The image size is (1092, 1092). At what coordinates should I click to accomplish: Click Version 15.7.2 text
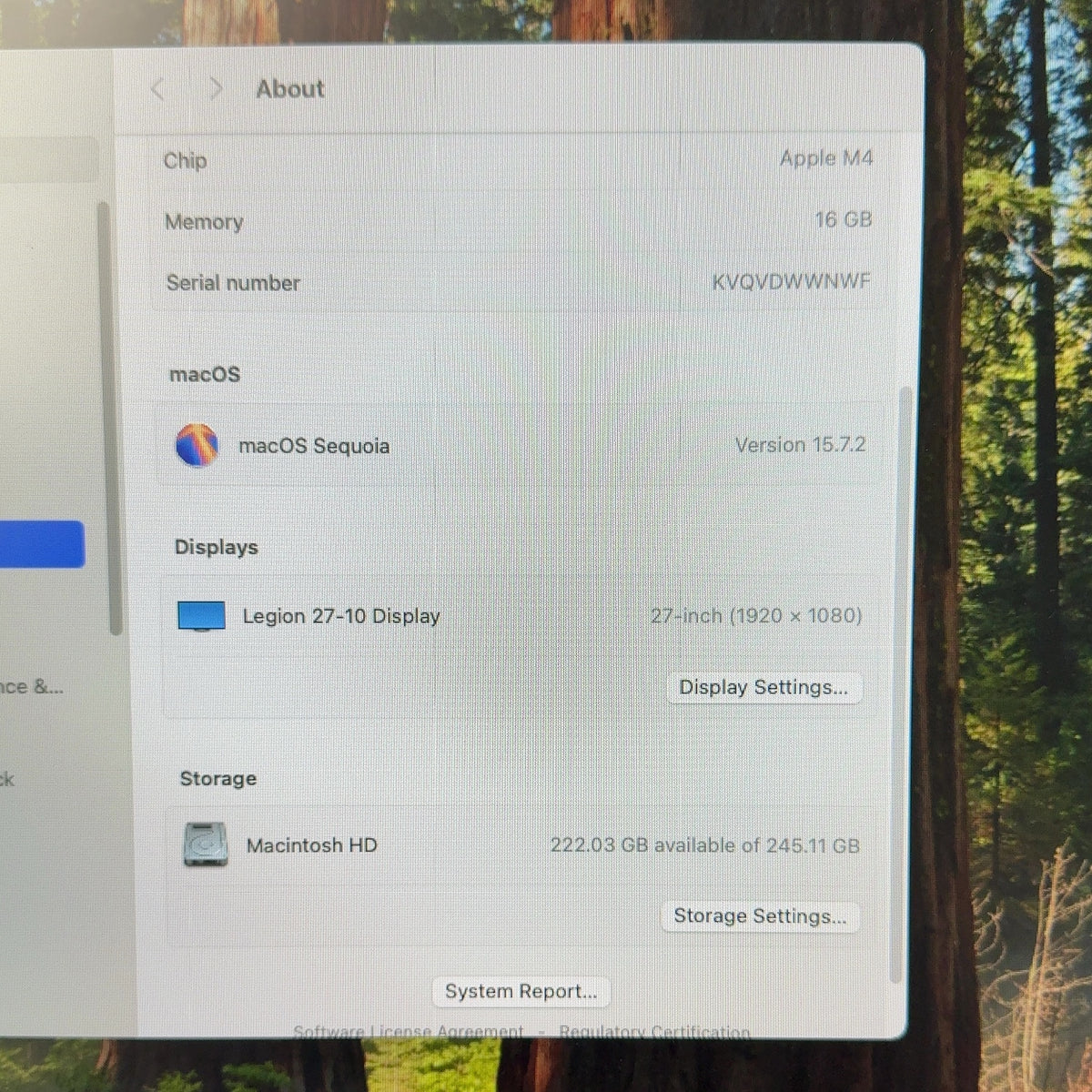point(801,445)
